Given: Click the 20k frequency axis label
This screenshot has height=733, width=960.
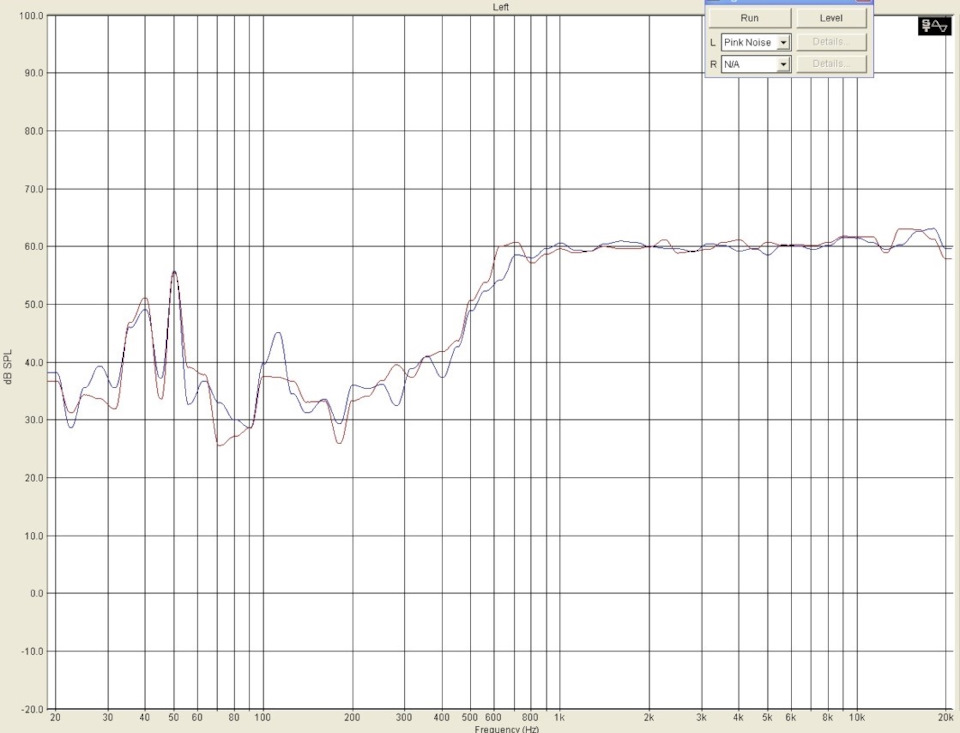Looking at the screenshot, I should (945, 717).
